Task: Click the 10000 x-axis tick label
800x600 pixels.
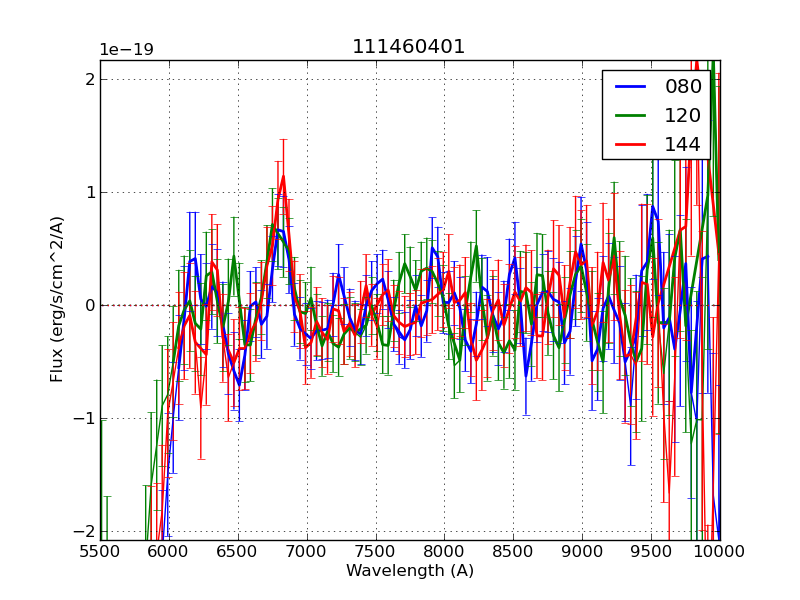Action: click(718, 551)
